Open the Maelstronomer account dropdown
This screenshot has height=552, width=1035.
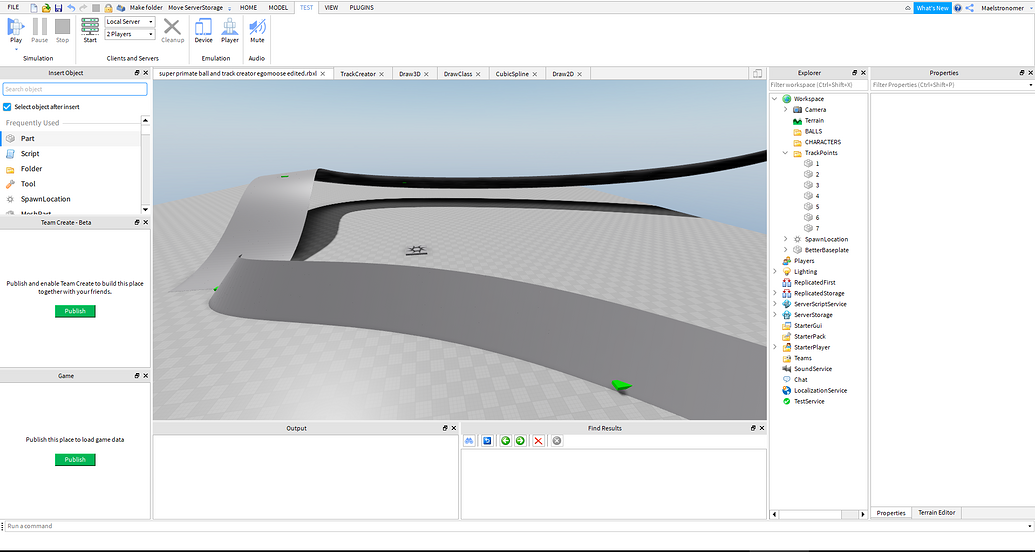point(1030,8)
